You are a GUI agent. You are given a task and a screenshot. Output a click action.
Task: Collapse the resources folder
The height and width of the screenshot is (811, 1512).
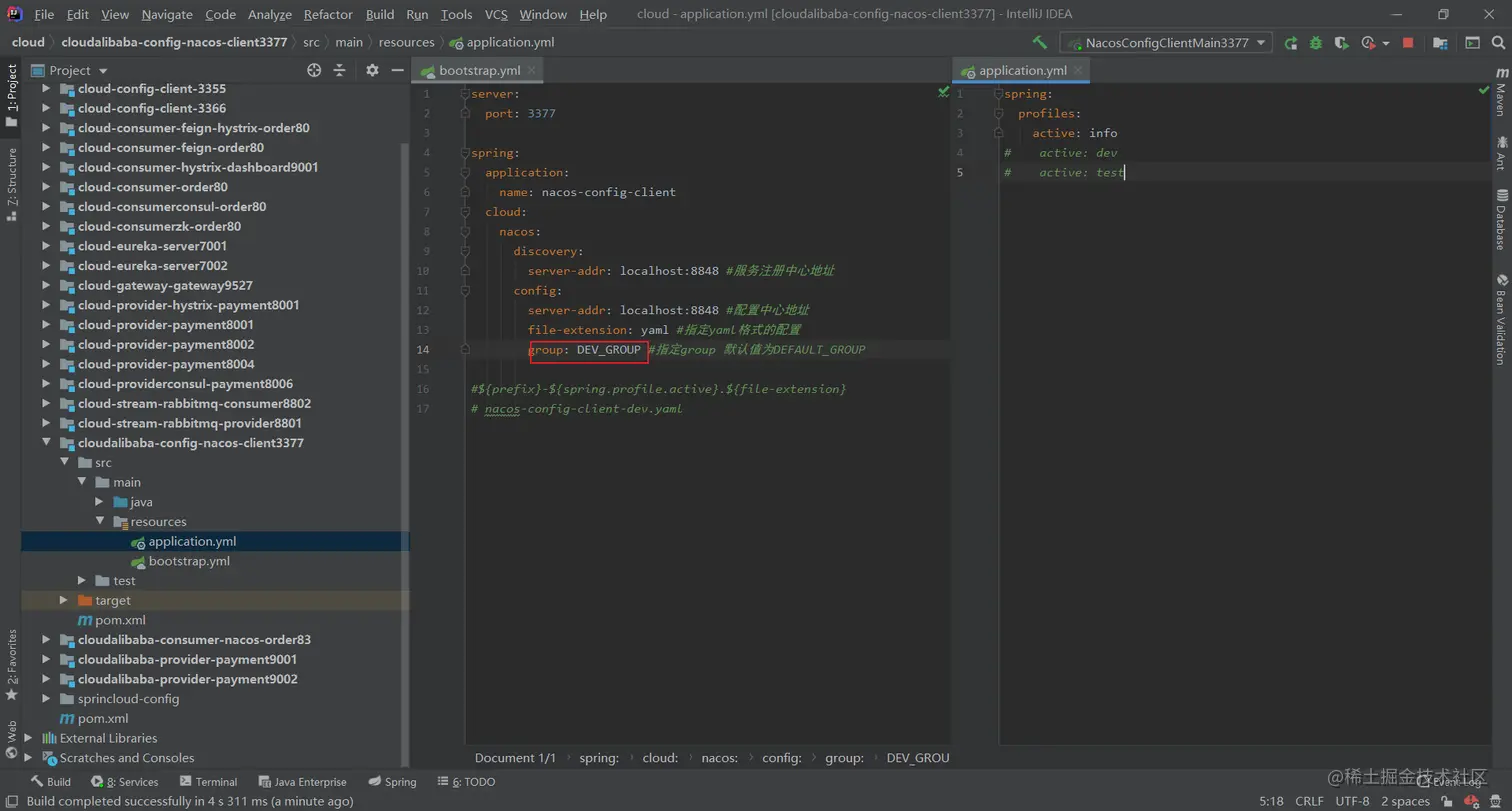click(99, 522)
